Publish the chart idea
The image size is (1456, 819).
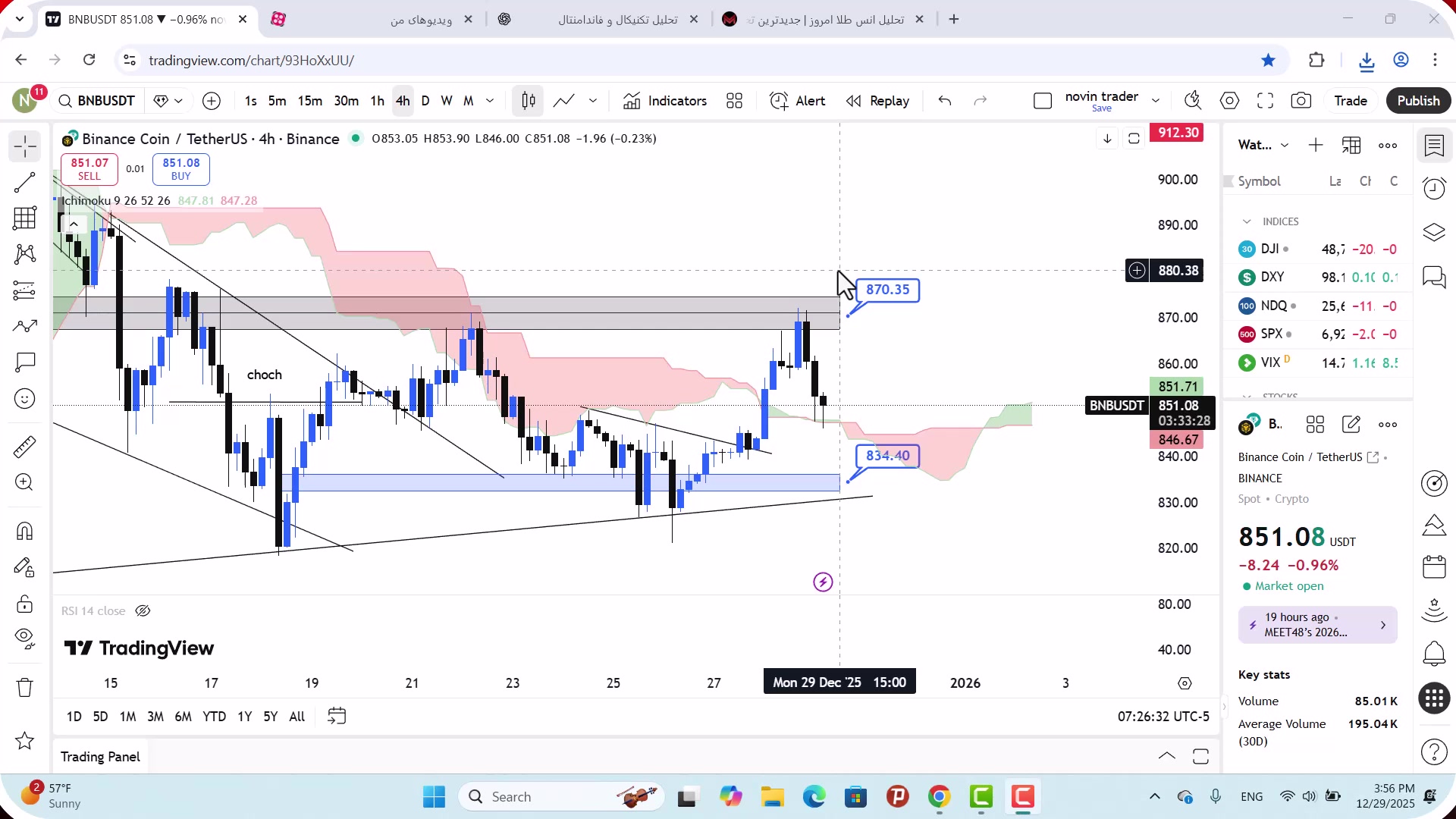click(1418, 101)
